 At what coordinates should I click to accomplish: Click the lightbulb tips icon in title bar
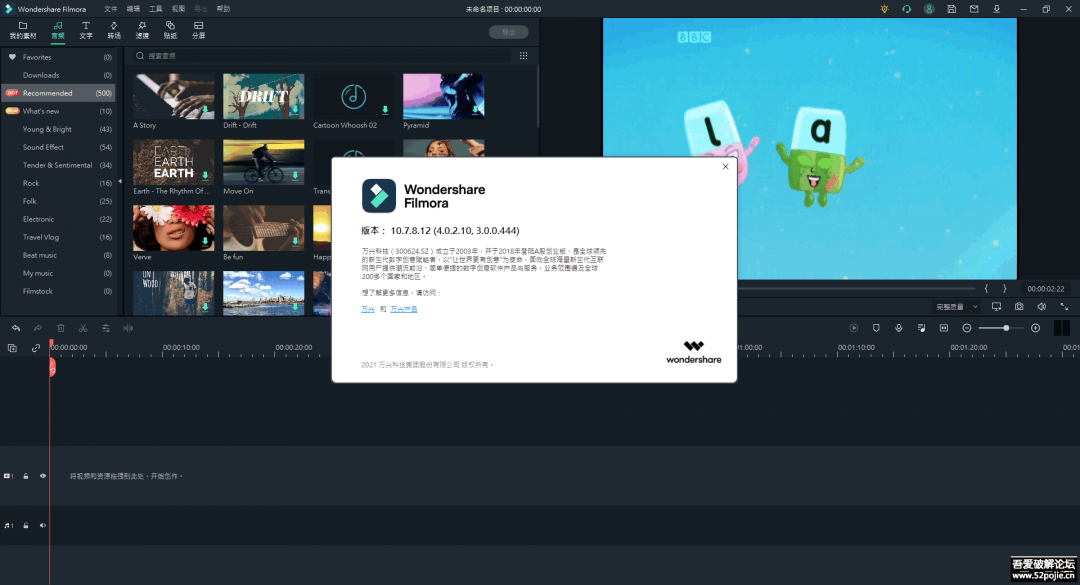[x=884, y=9]
